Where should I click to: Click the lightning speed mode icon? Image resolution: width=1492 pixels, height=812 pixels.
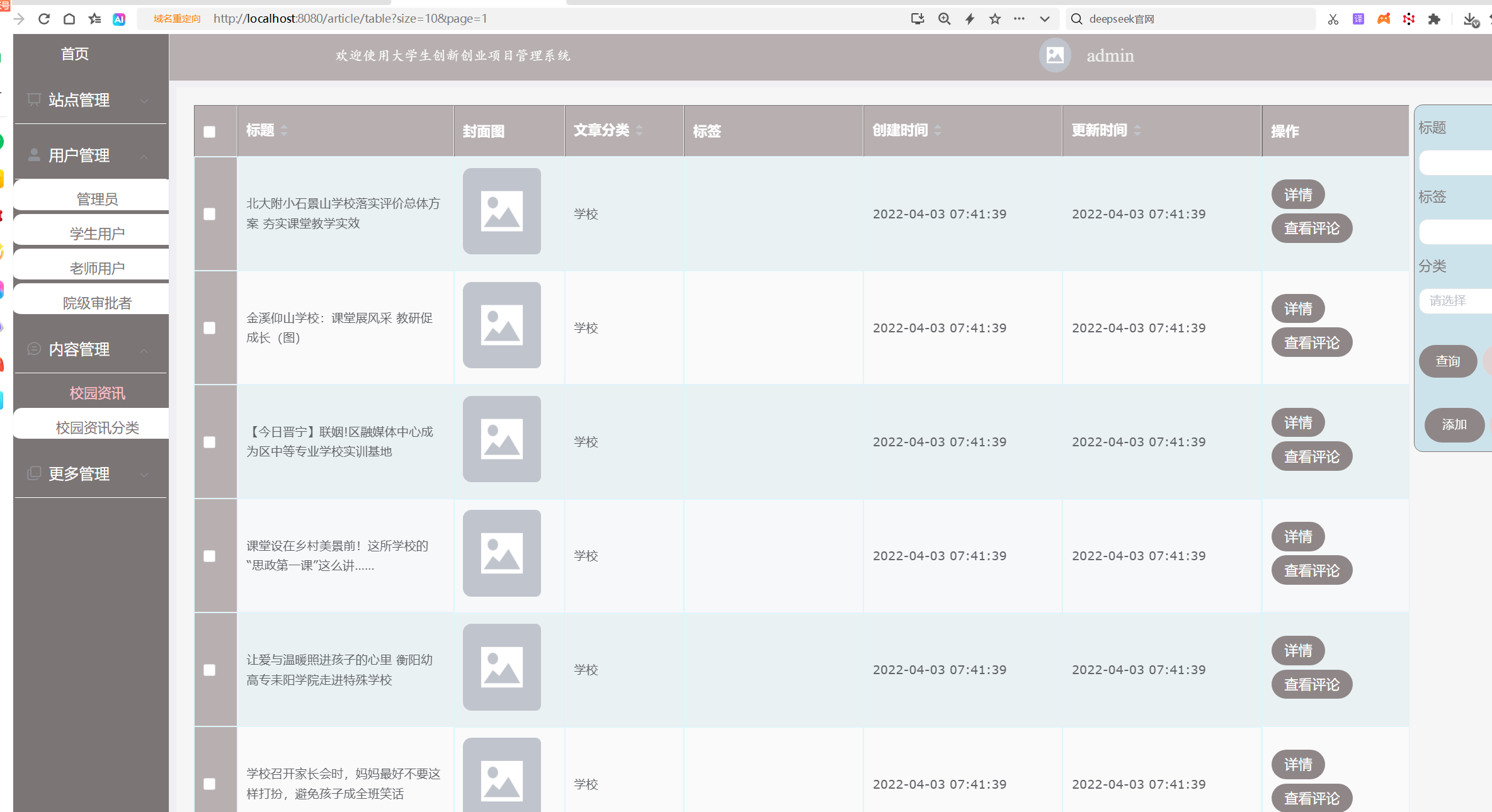point(970,19)
